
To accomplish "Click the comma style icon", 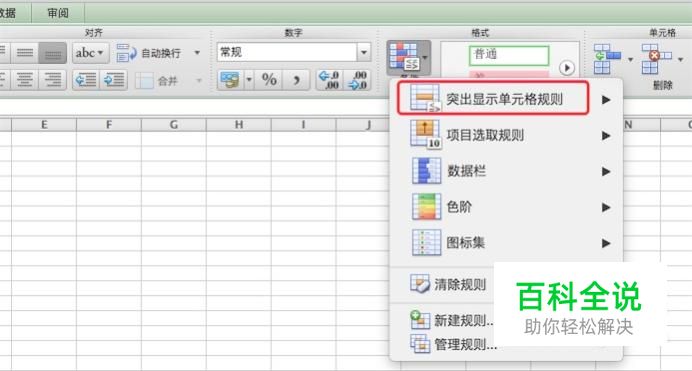I will [296, 80].
